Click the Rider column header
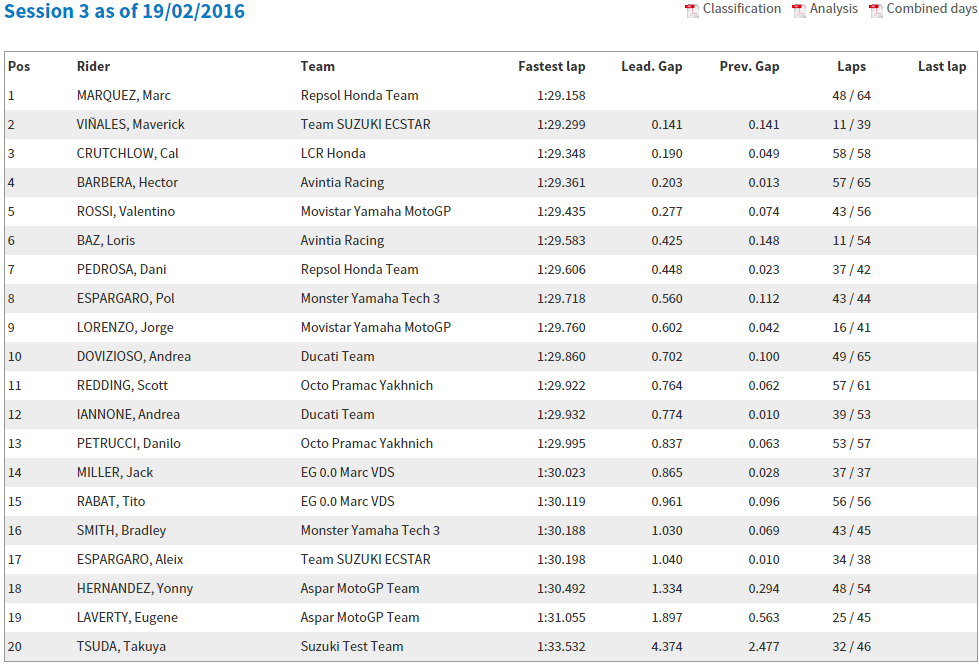 pyautogui.click(x=93, y=67)
